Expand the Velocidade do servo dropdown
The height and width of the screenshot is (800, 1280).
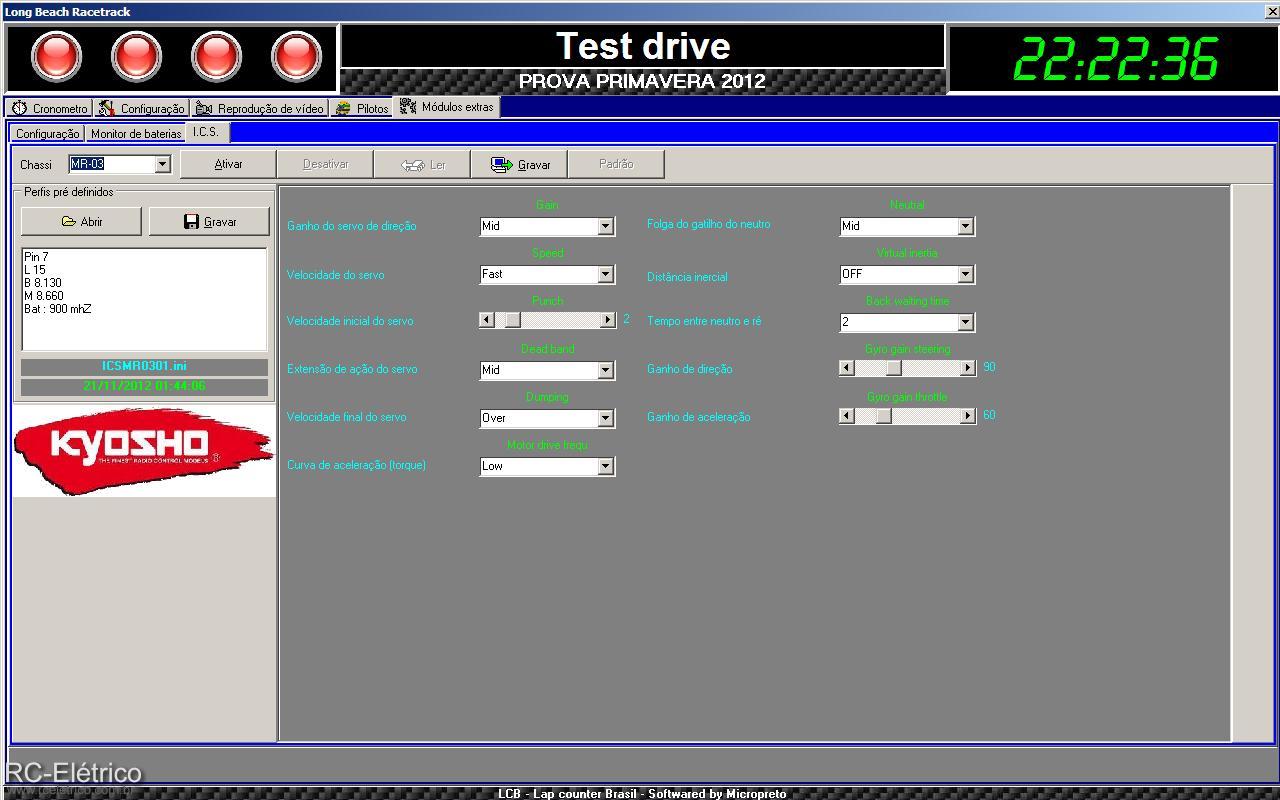tap(605, 274)
